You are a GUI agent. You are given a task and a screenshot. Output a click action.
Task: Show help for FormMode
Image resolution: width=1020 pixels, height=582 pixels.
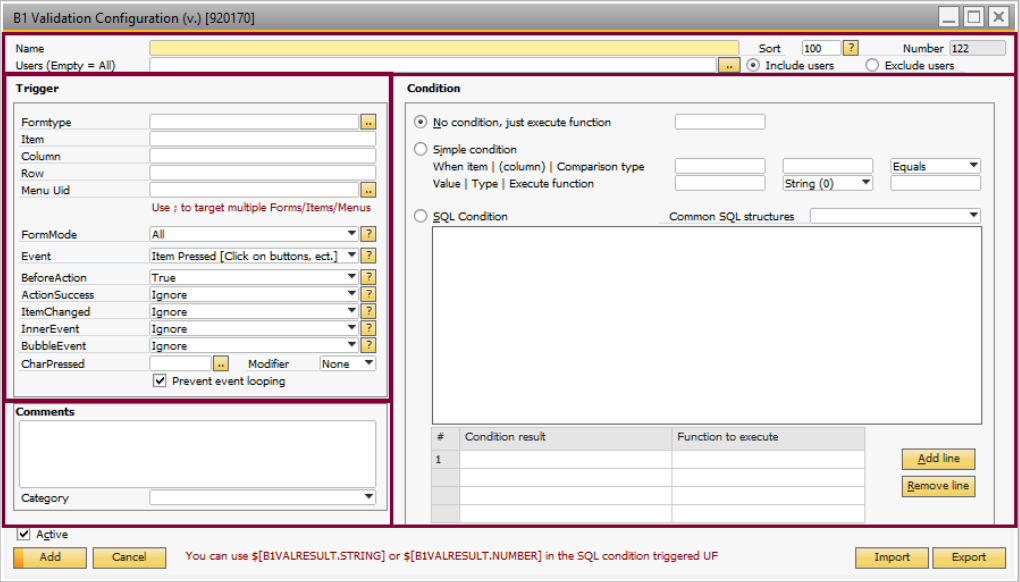pyautogui.click(x=368, y=234)
